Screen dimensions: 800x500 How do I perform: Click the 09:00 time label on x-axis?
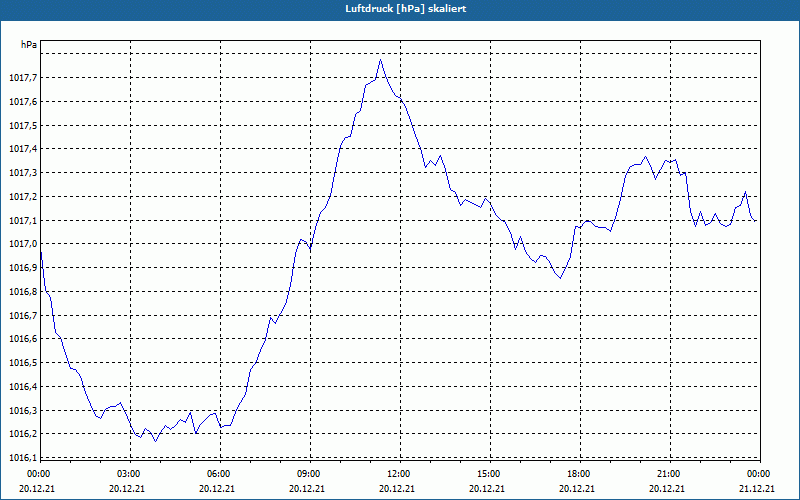click(310, 474)
